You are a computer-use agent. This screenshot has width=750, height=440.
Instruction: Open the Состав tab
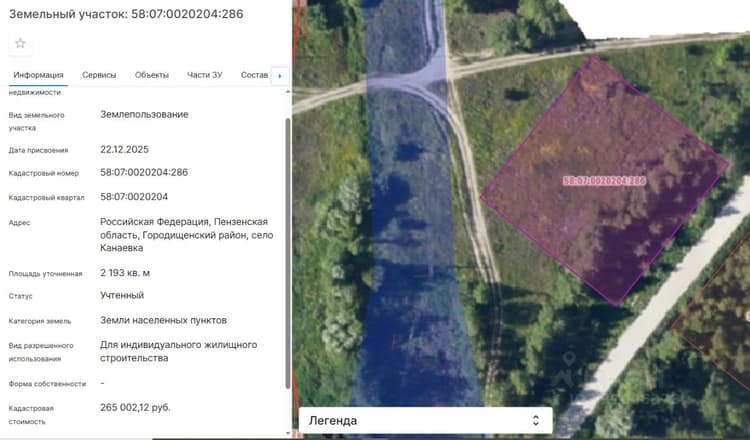click(254, 75)
